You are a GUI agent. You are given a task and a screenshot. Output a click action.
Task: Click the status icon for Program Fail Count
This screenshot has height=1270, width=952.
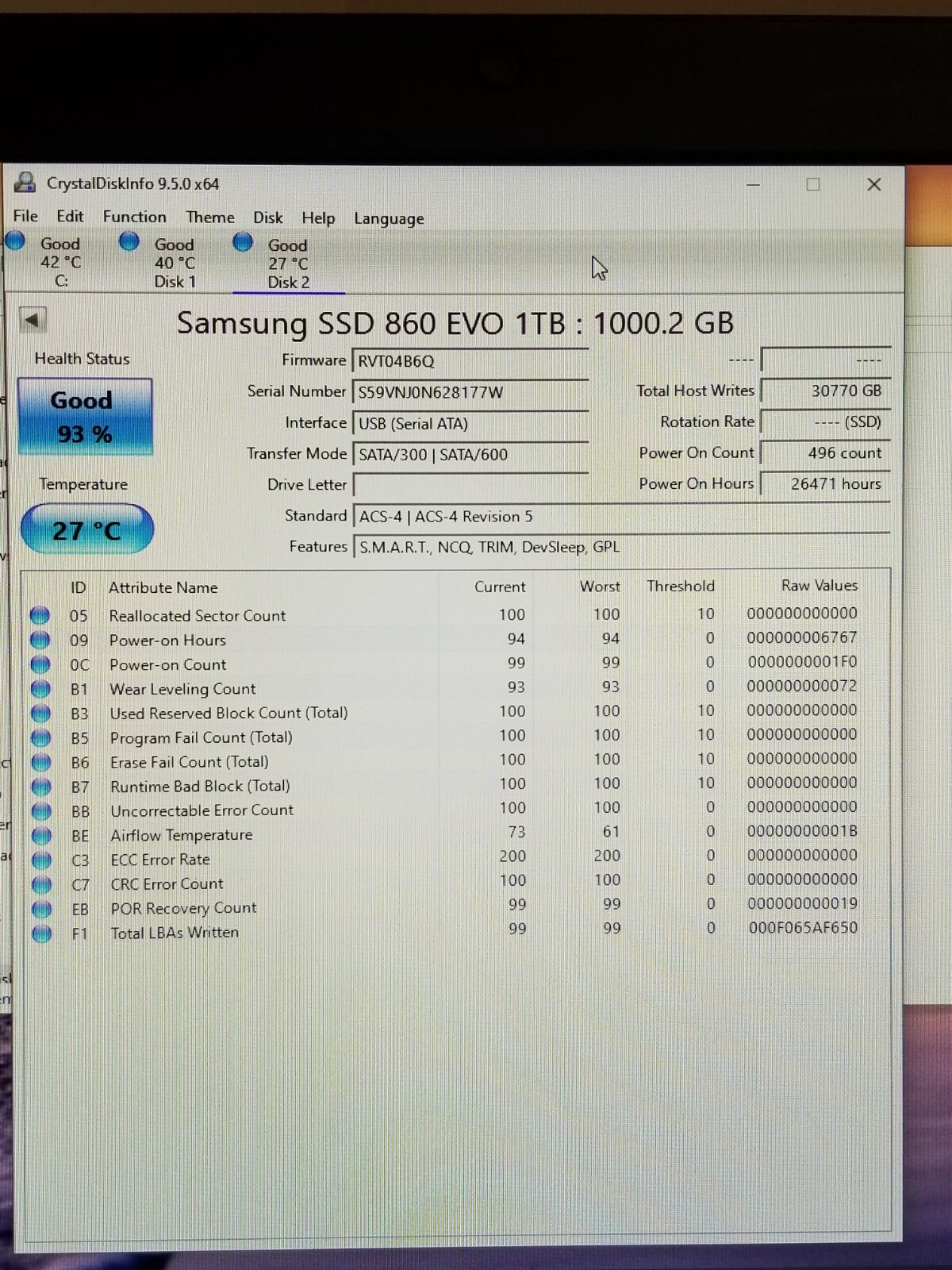tap(40, 738)
